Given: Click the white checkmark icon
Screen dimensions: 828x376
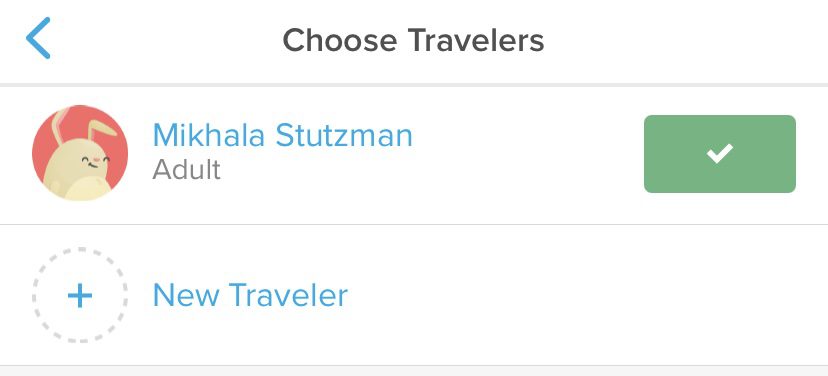Looking at the screenshot, I should [720, 154].
